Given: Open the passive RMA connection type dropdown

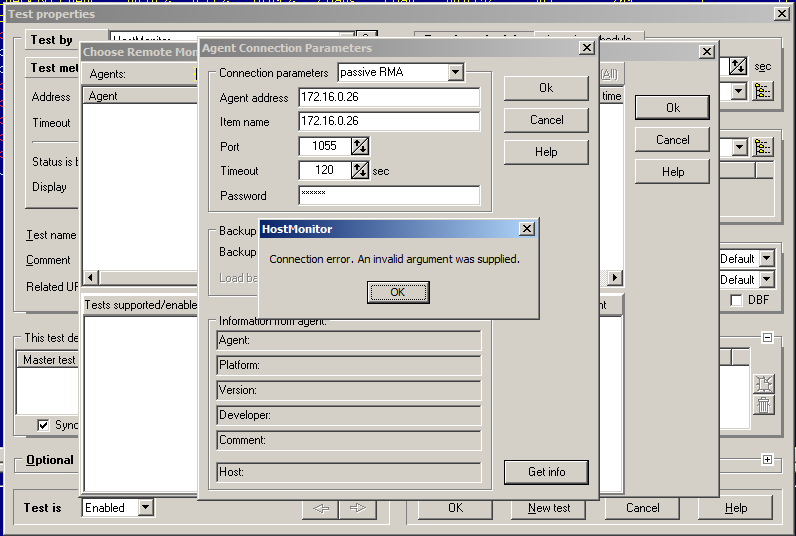Looking at the screenshot, I should 455,72.
